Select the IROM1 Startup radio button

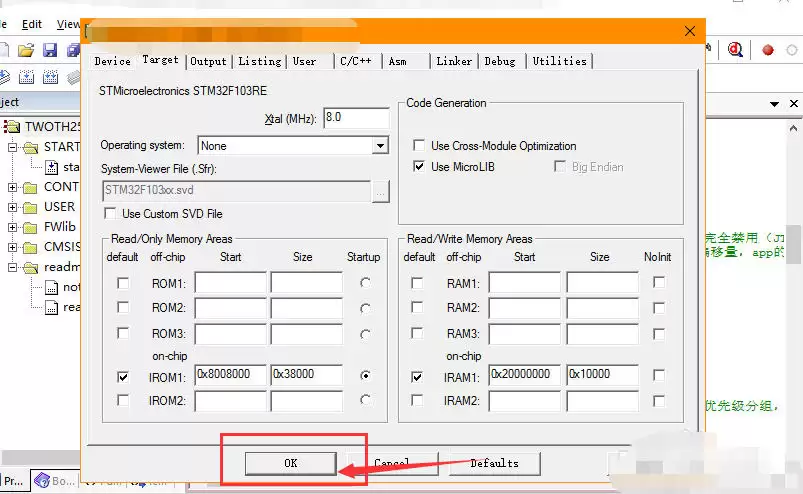(x=365, y=376)
